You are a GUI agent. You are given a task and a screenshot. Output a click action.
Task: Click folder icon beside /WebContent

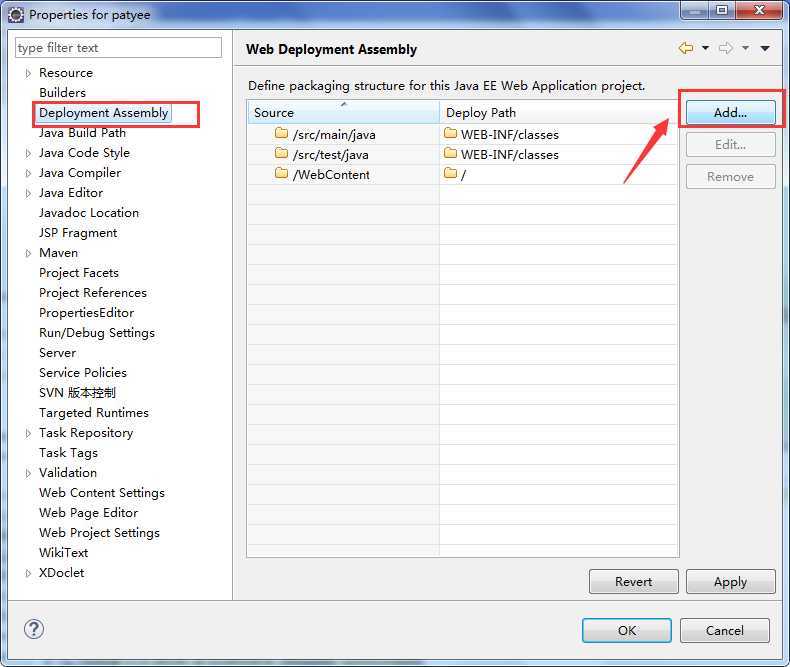pos(281,173)
